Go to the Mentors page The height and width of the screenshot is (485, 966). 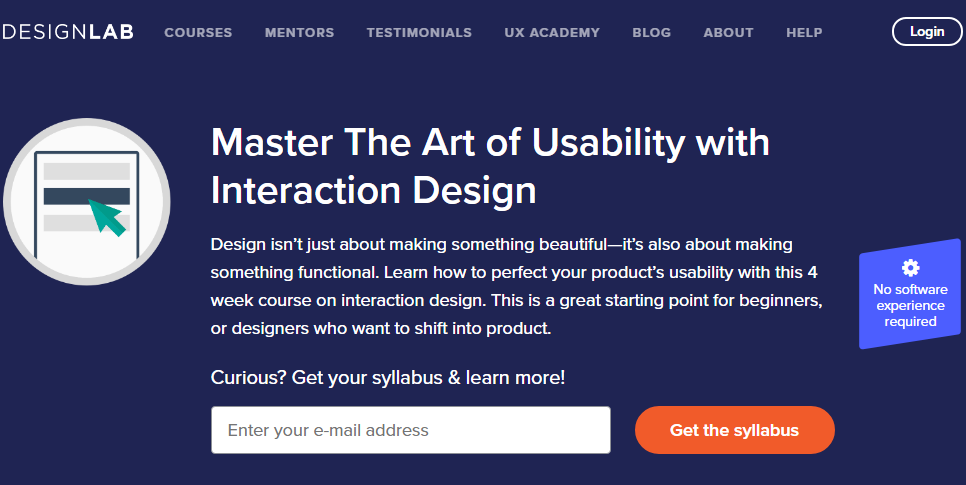(299, 33)
